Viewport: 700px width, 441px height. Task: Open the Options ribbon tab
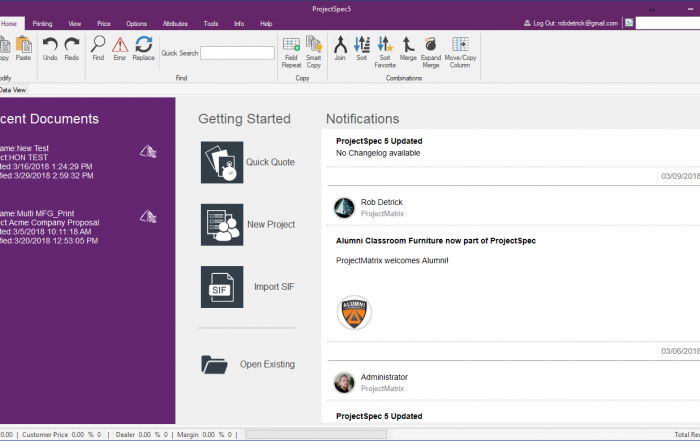point(137,24)
